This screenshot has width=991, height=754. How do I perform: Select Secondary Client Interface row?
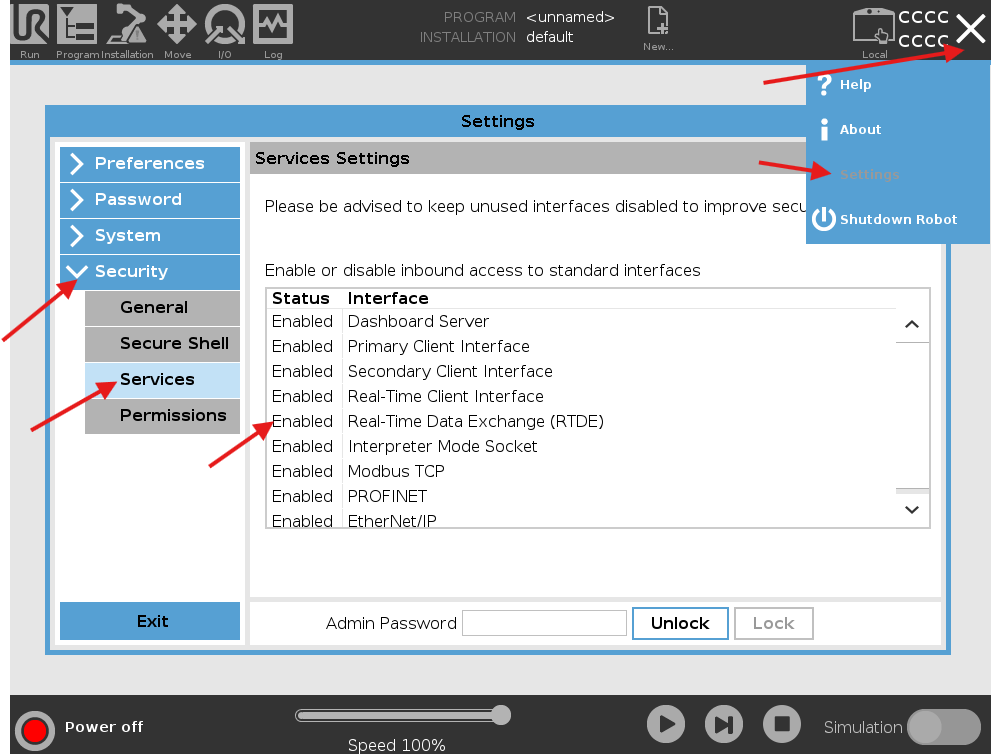[x=581, y=372]
